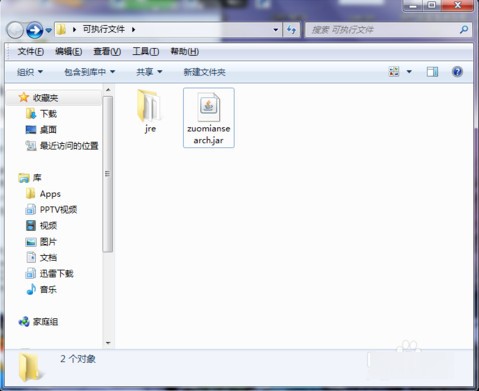Minimize the Explorer window
479x391 pixels.
coord(413,5)
